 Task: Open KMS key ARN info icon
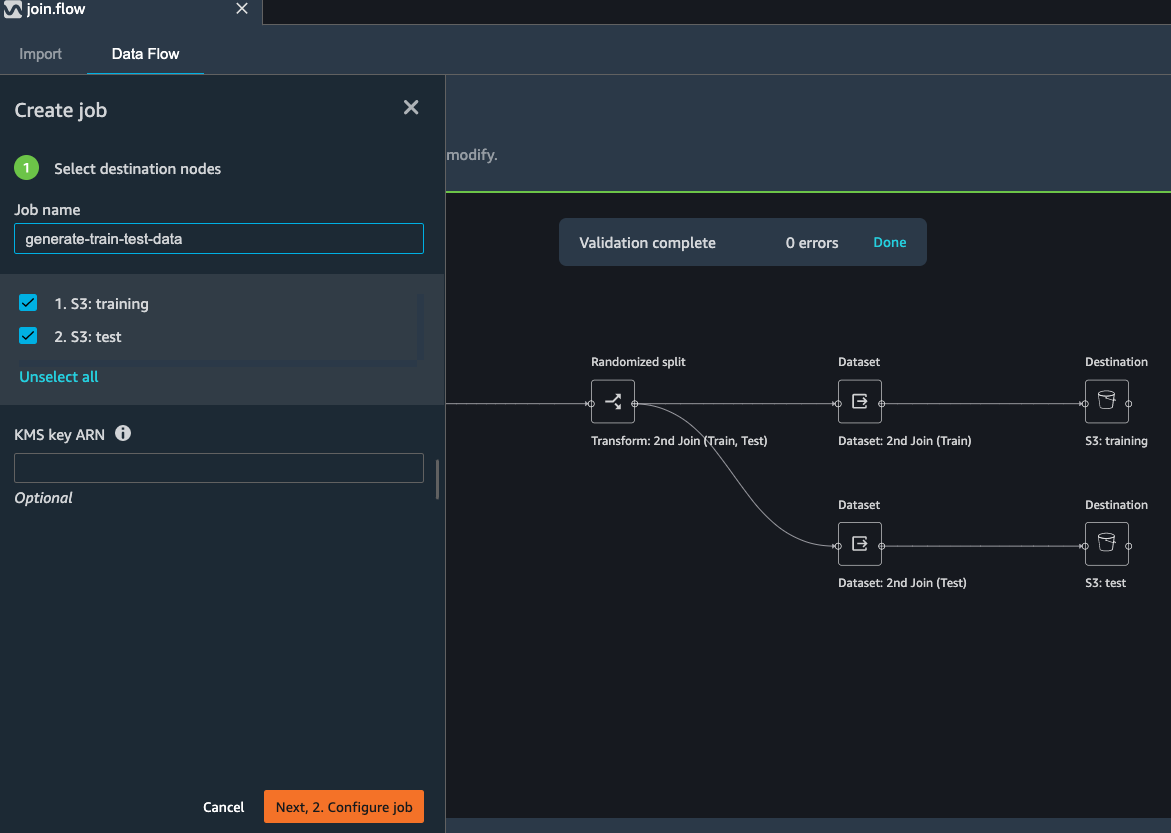pyautogui.click(x=123, y=433)
